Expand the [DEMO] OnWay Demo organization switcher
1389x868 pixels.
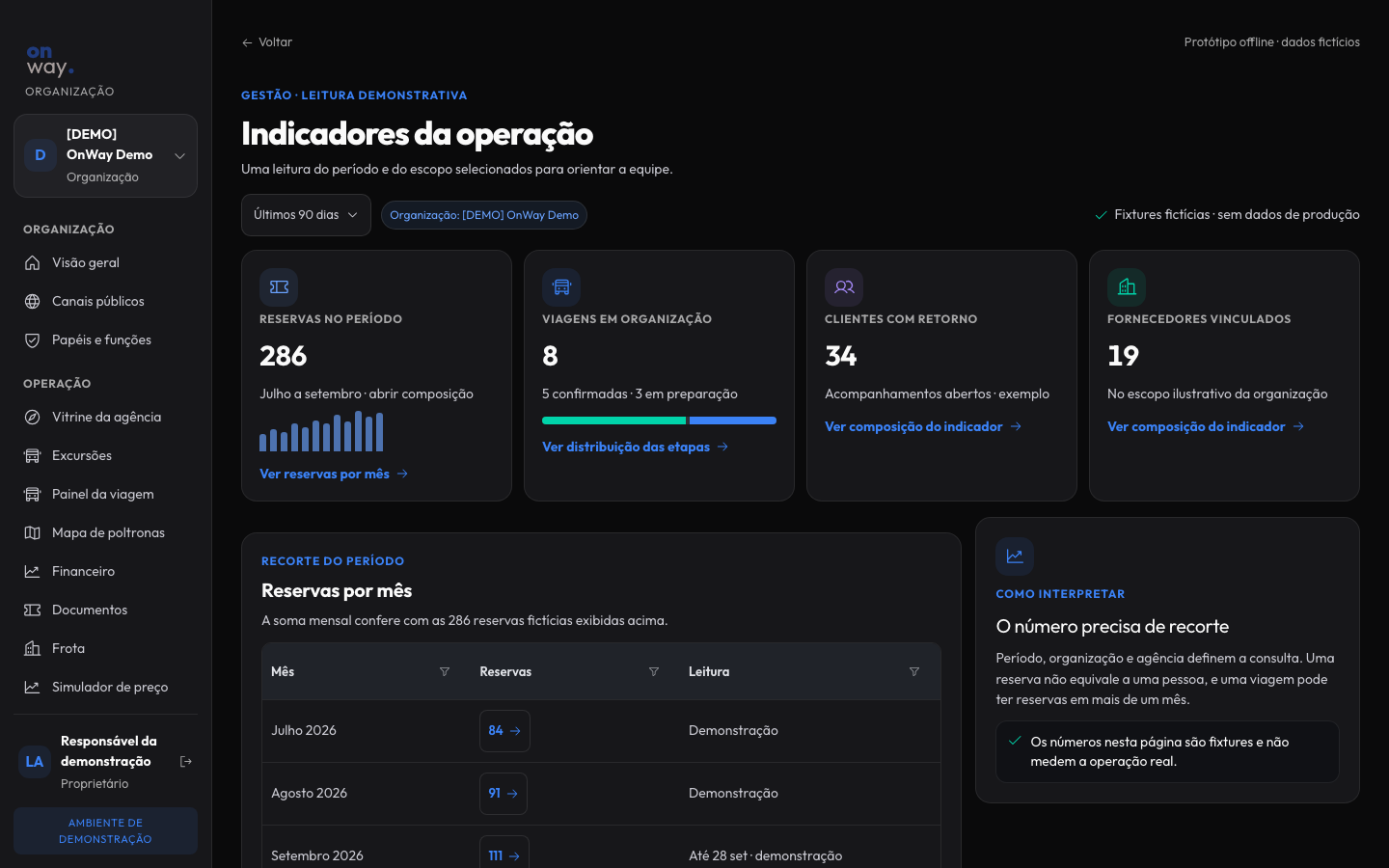[105, 155]
